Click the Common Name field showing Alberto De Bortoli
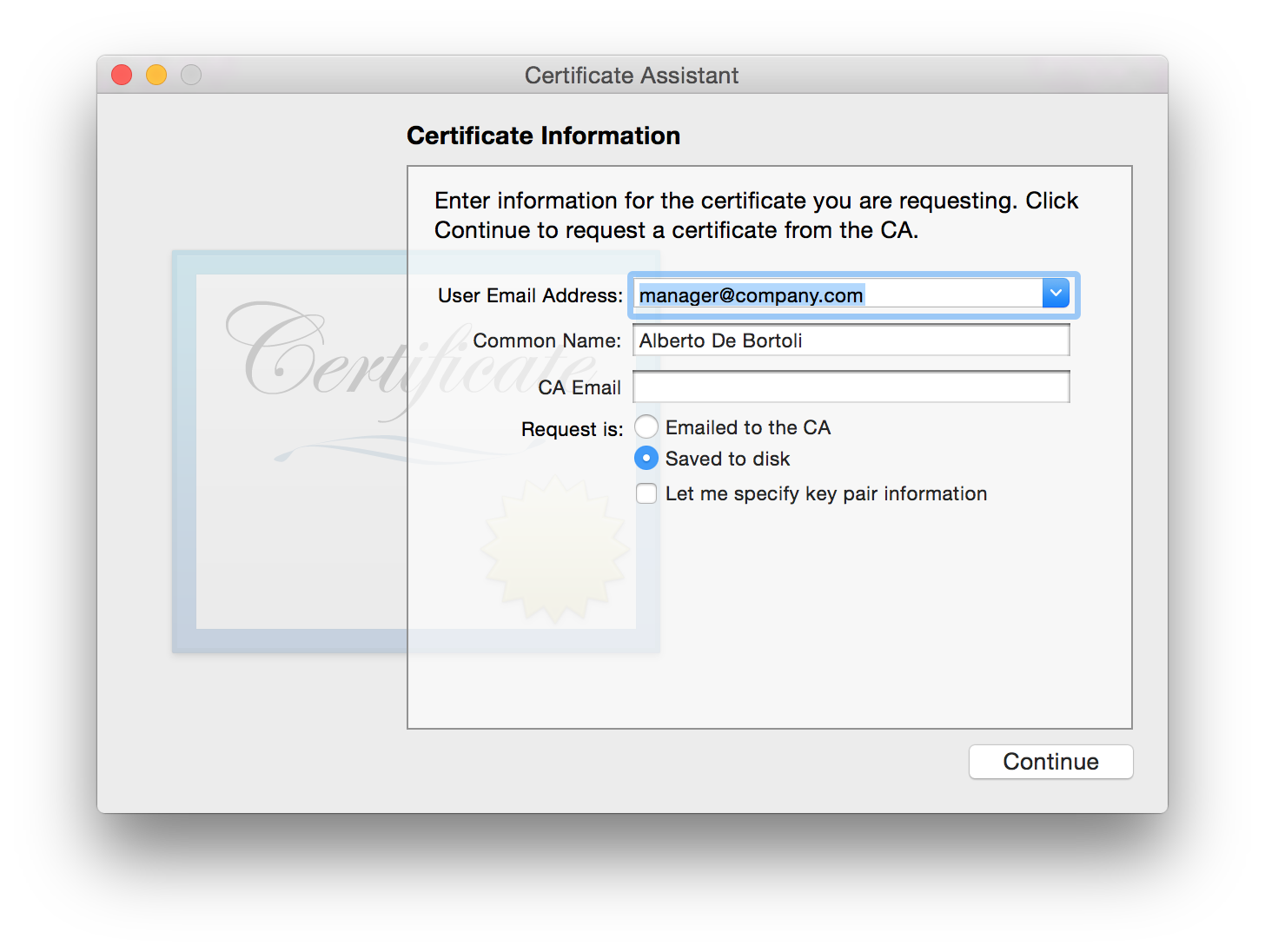The image size is (1265, 952). (x=850, y=340)
